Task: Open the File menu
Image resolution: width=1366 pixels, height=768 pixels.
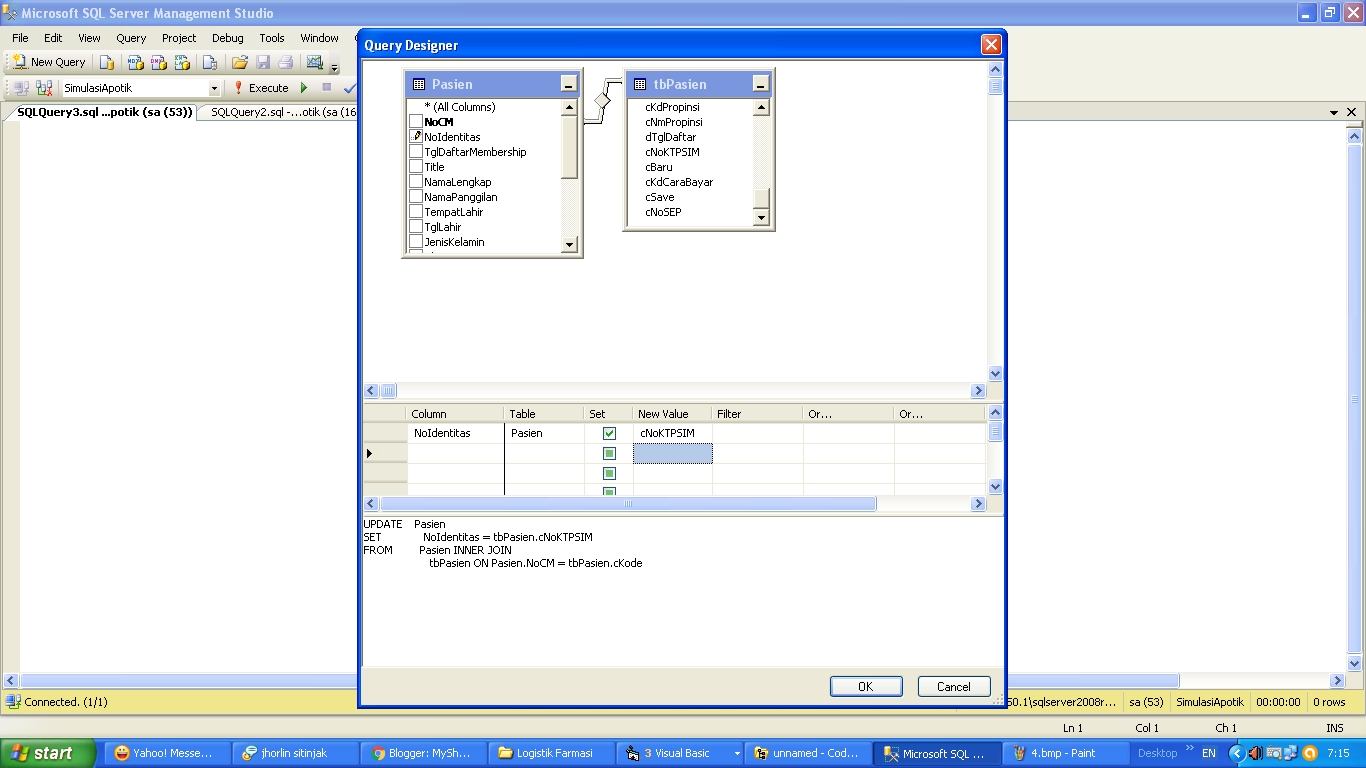Action: 20,38
